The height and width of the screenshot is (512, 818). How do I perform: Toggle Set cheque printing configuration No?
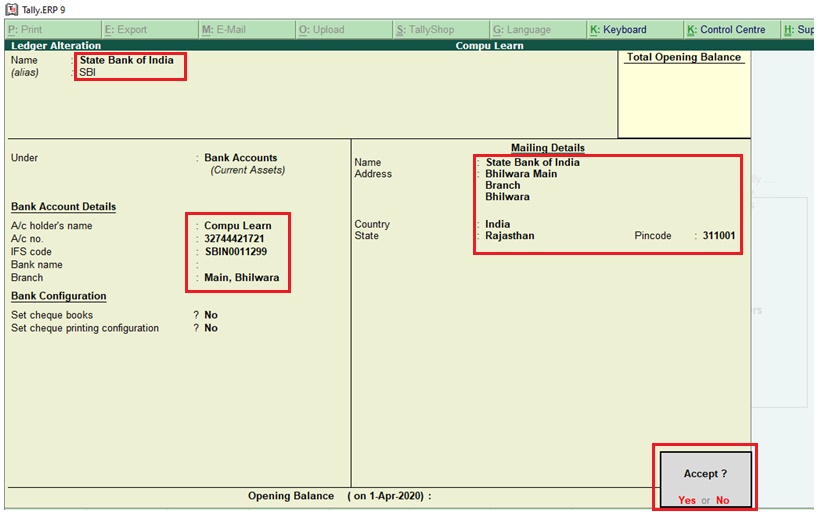click(x=211, y=328)
